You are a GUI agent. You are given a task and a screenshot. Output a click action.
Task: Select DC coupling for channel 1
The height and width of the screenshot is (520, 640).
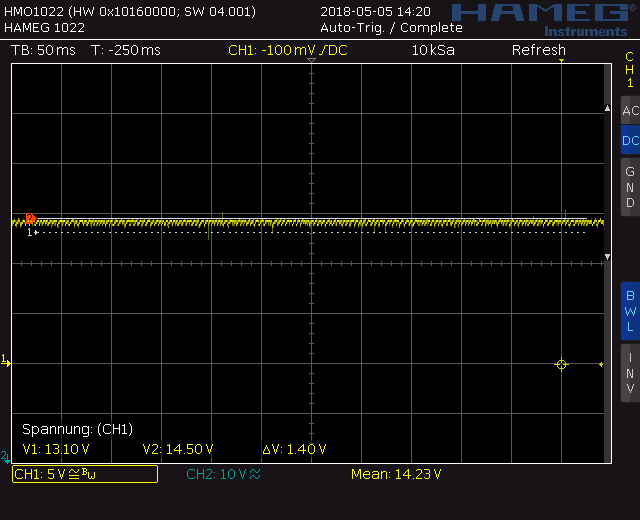629,141
